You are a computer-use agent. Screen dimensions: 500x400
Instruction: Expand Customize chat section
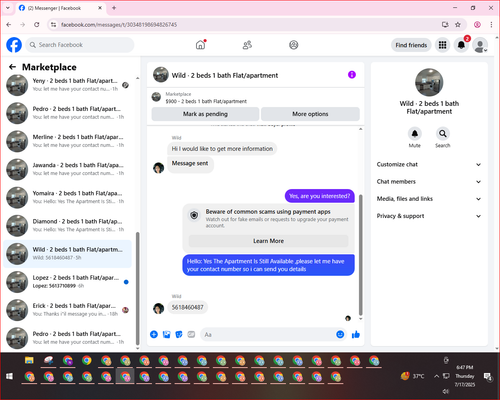point(429,164)
